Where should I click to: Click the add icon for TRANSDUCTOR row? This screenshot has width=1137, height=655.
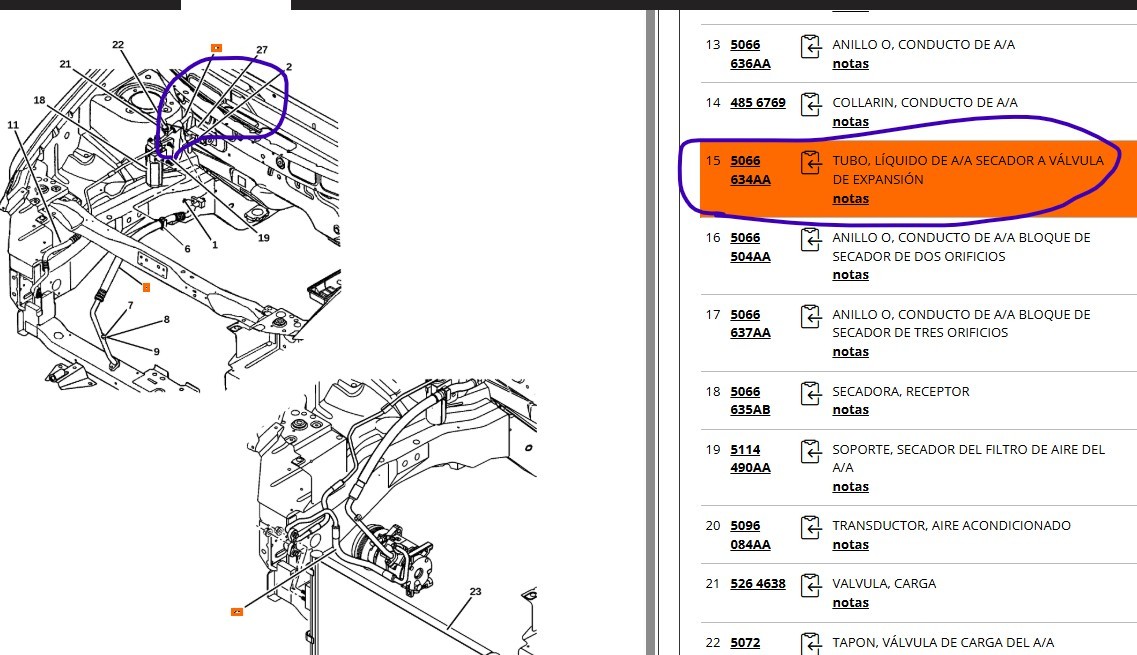coord(811,527)
